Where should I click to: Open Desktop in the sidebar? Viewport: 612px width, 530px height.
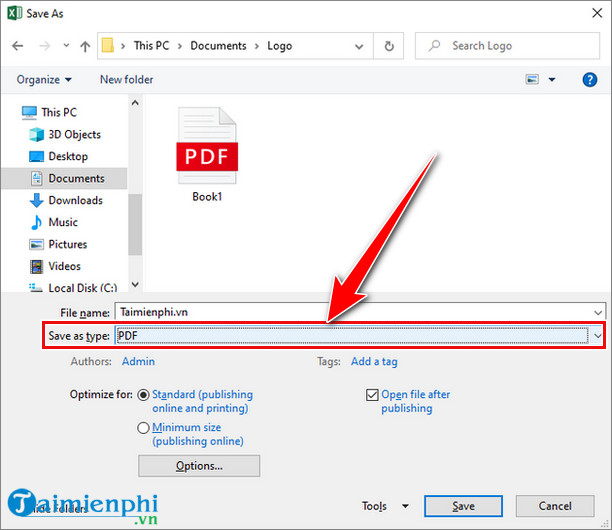tap(59, 156)
